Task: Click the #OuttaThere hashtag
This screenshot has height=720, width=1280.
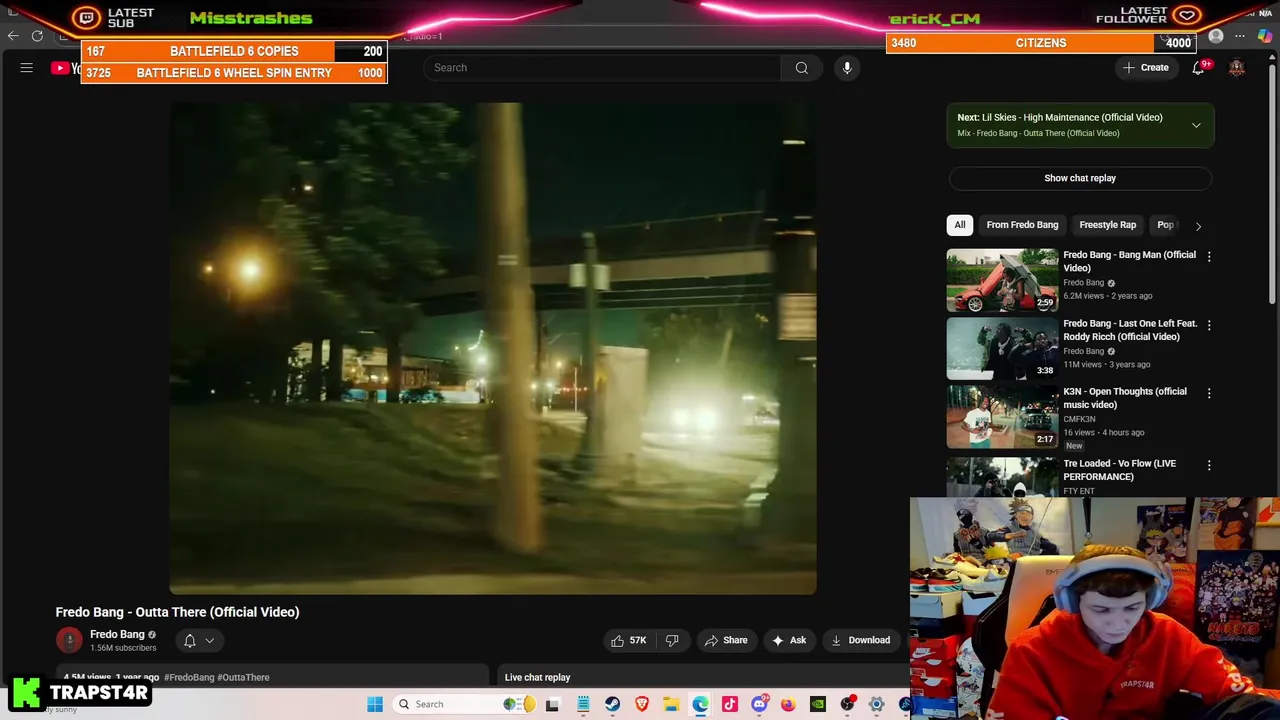Action: coord(243,677)
